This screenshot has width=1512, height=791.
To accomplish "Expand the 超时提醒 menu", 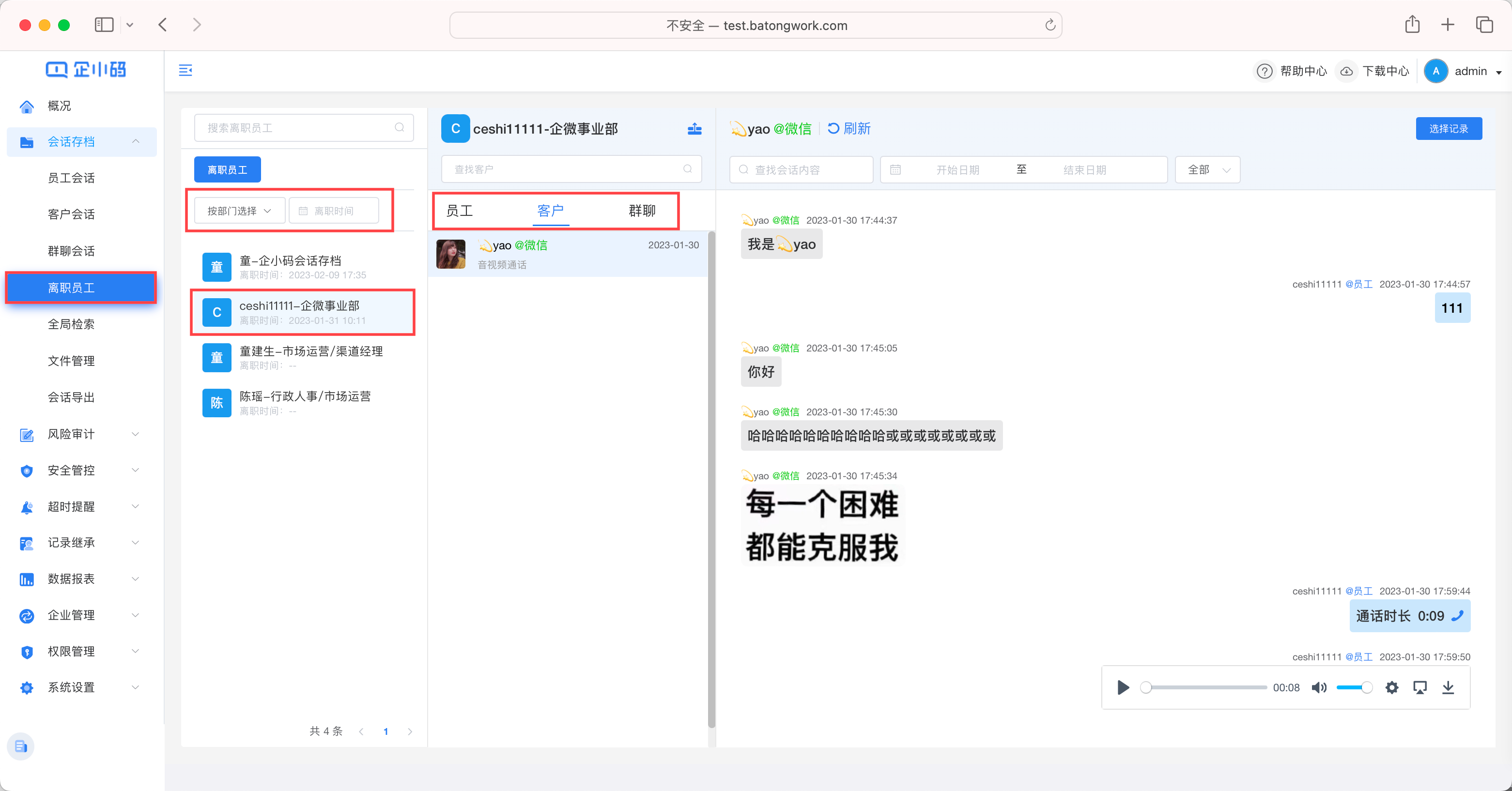I will click(136, 506).
